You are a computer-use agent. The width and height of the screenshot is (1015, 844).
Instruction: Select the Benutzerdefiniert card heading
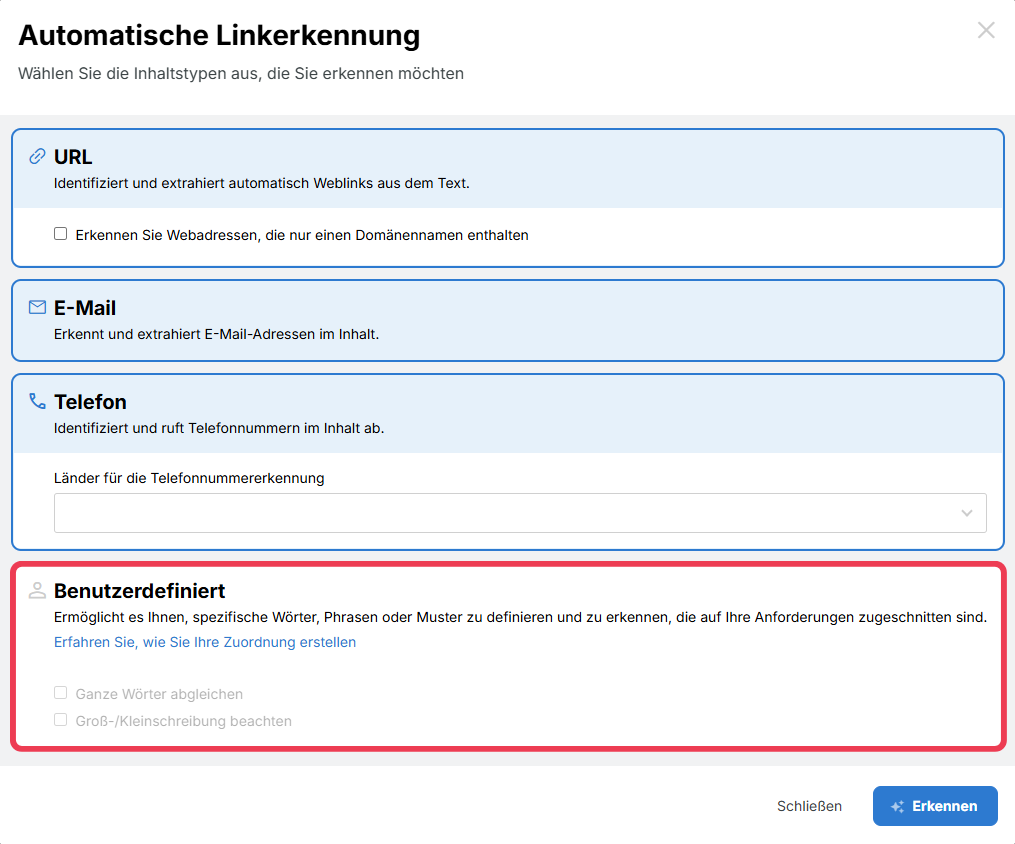139,591
